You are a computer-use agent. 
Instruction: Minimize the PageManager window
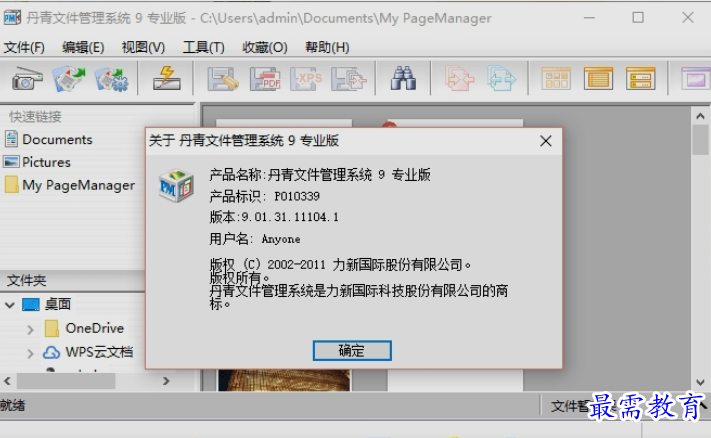[x=589, y=18]
